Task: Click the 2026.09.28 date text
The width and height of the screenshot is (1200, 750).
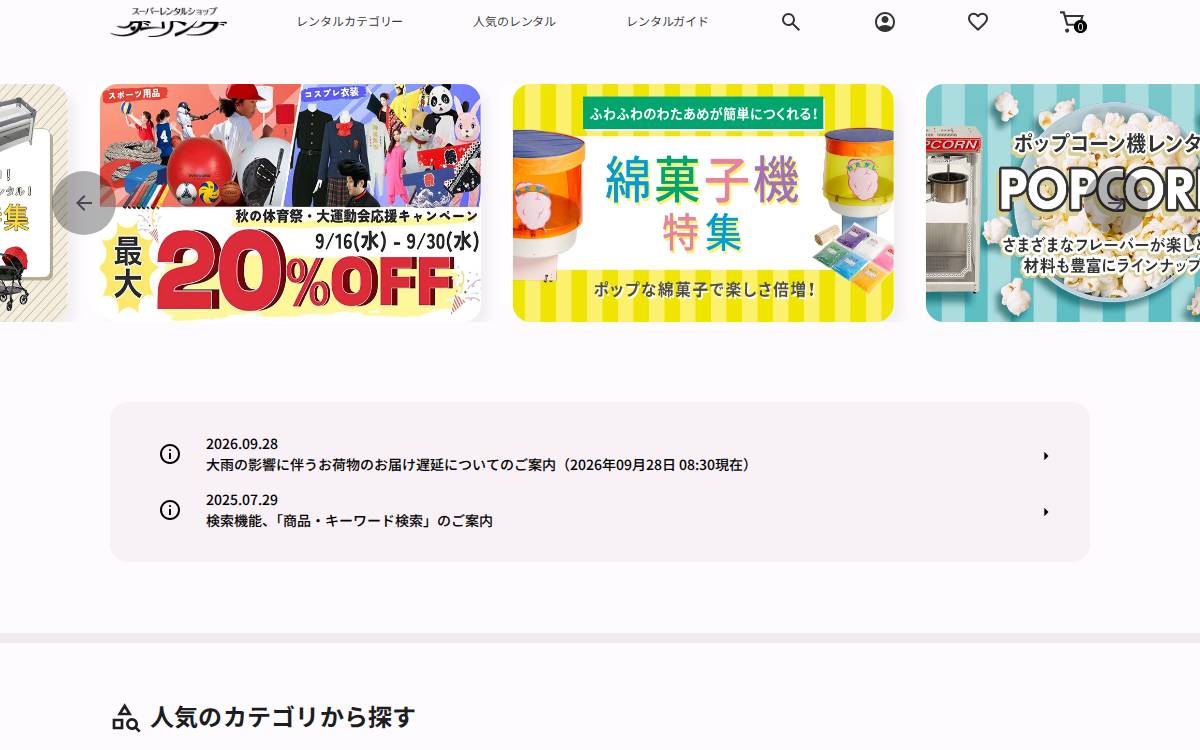Action: pyautogui.click(x=242, y=444)
